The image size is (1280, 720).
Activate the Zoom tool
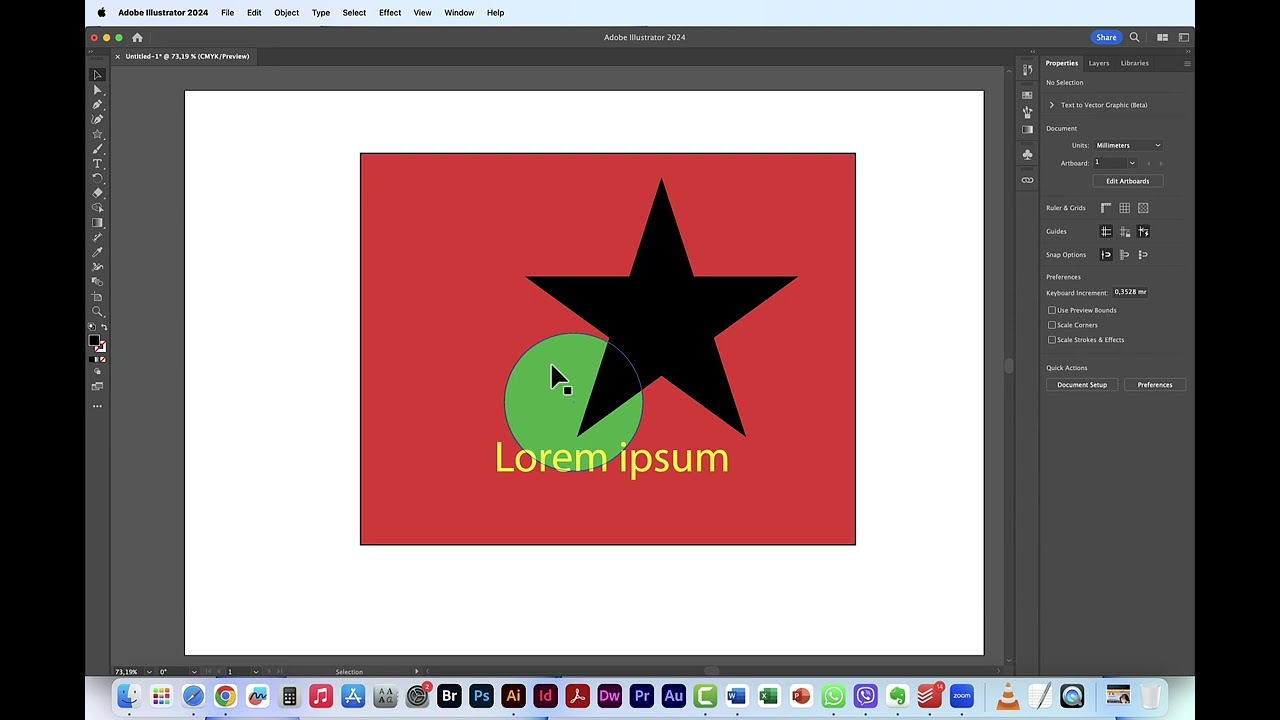97,311
